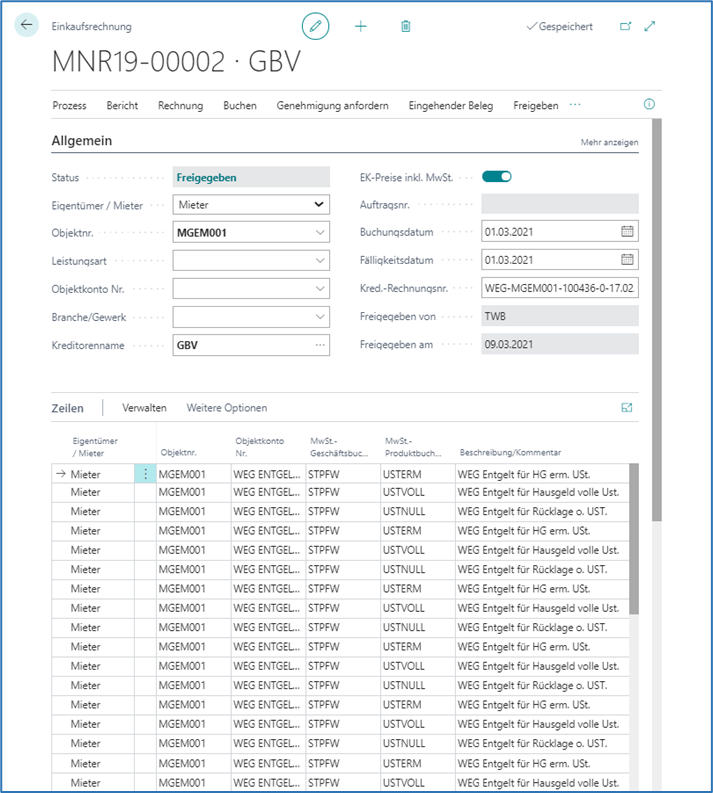Open Fälligkeitsdatum calendar picker

[627, 260]
